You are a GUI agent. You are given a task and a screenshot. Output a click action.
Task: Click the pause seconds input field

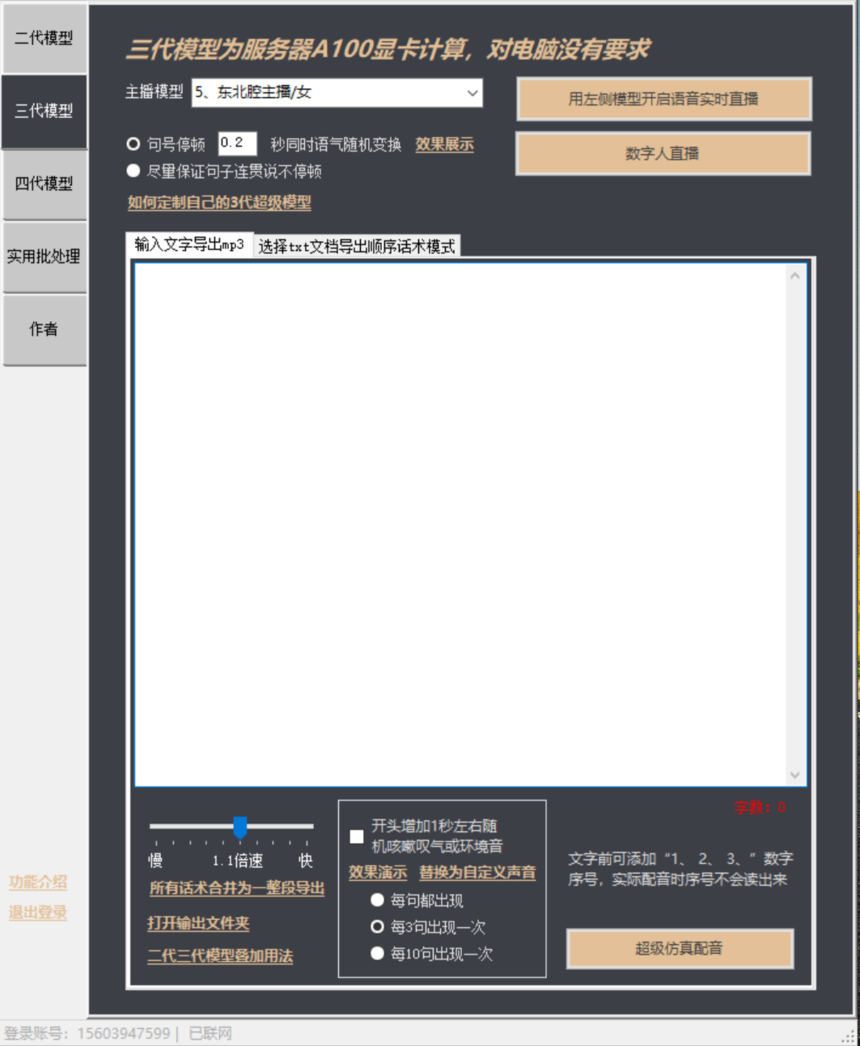tap(237, 143)
